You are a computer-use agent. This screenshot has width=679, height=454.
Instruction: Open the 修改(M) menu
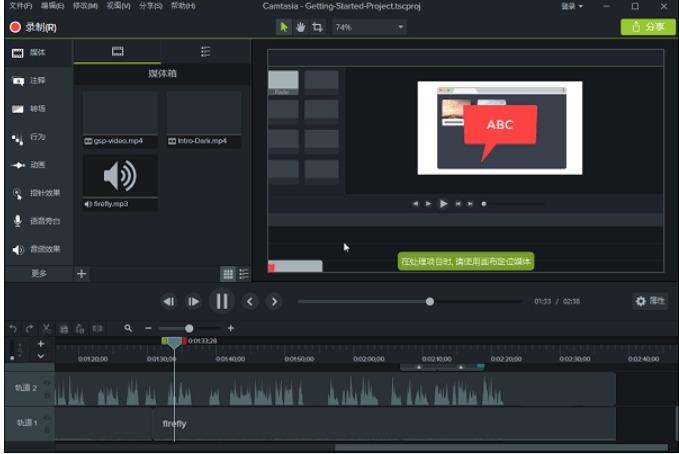pos(85,6)
